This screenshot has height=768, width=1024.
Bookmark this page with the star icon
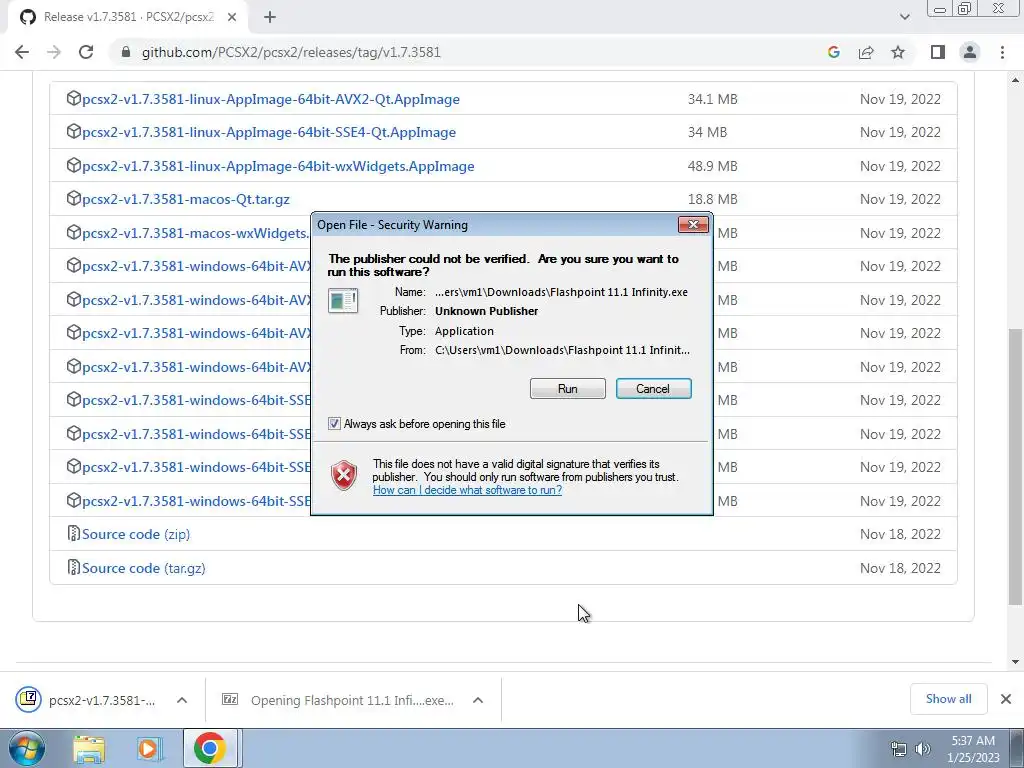tap(898, 52)
